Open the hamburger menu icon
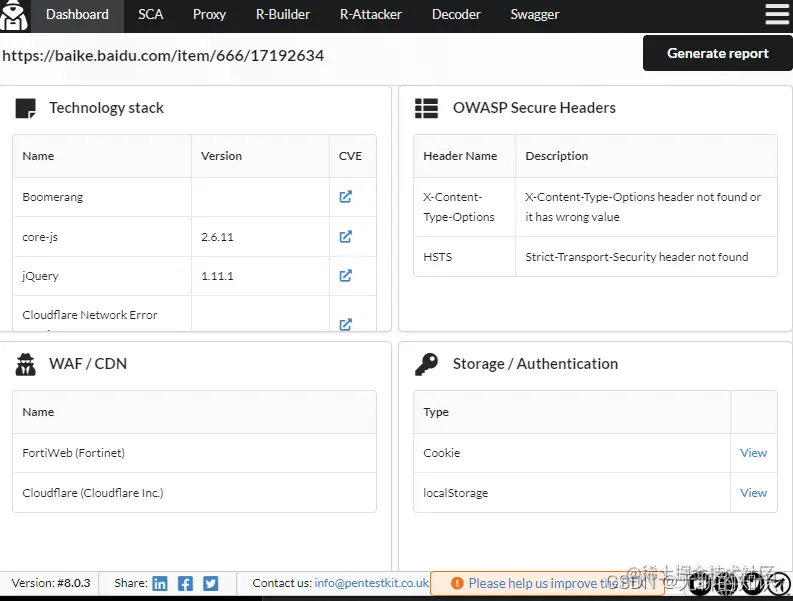 tap(776, 14)
